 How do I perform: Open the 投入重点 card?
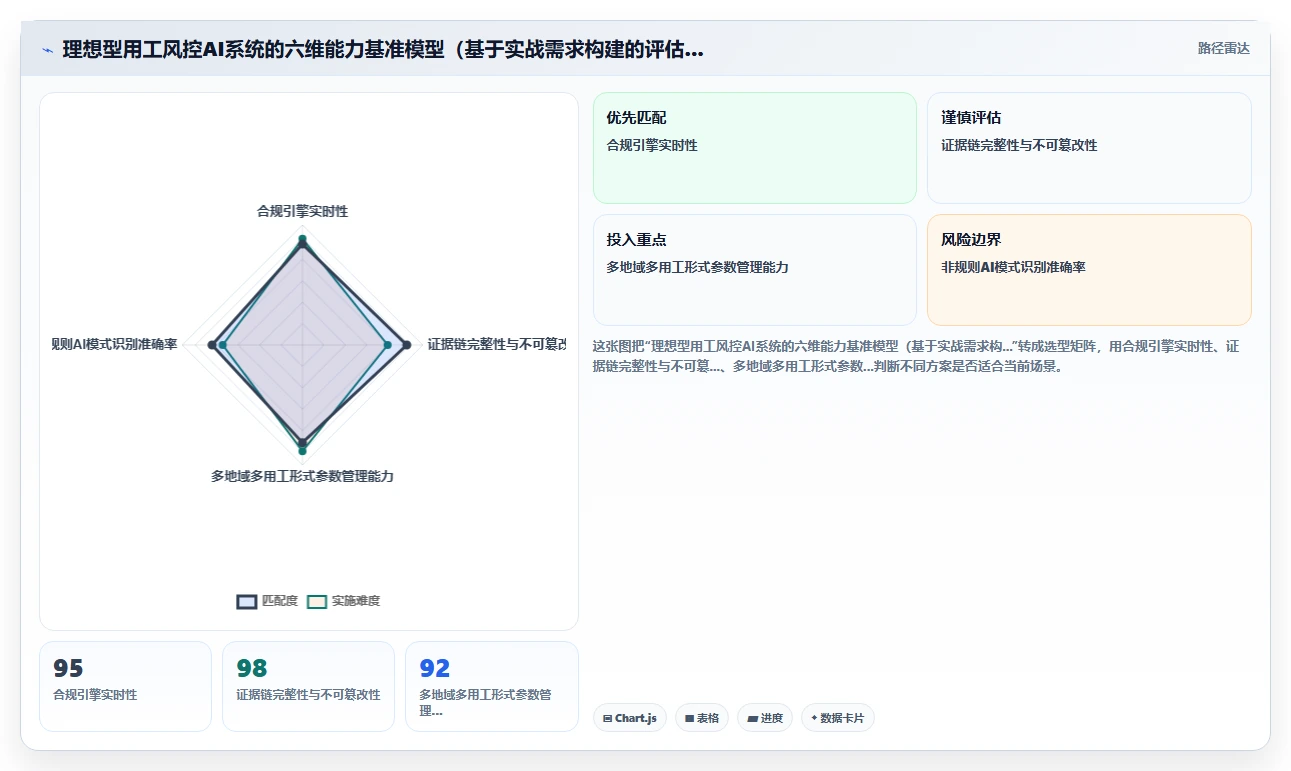(755, 270)
